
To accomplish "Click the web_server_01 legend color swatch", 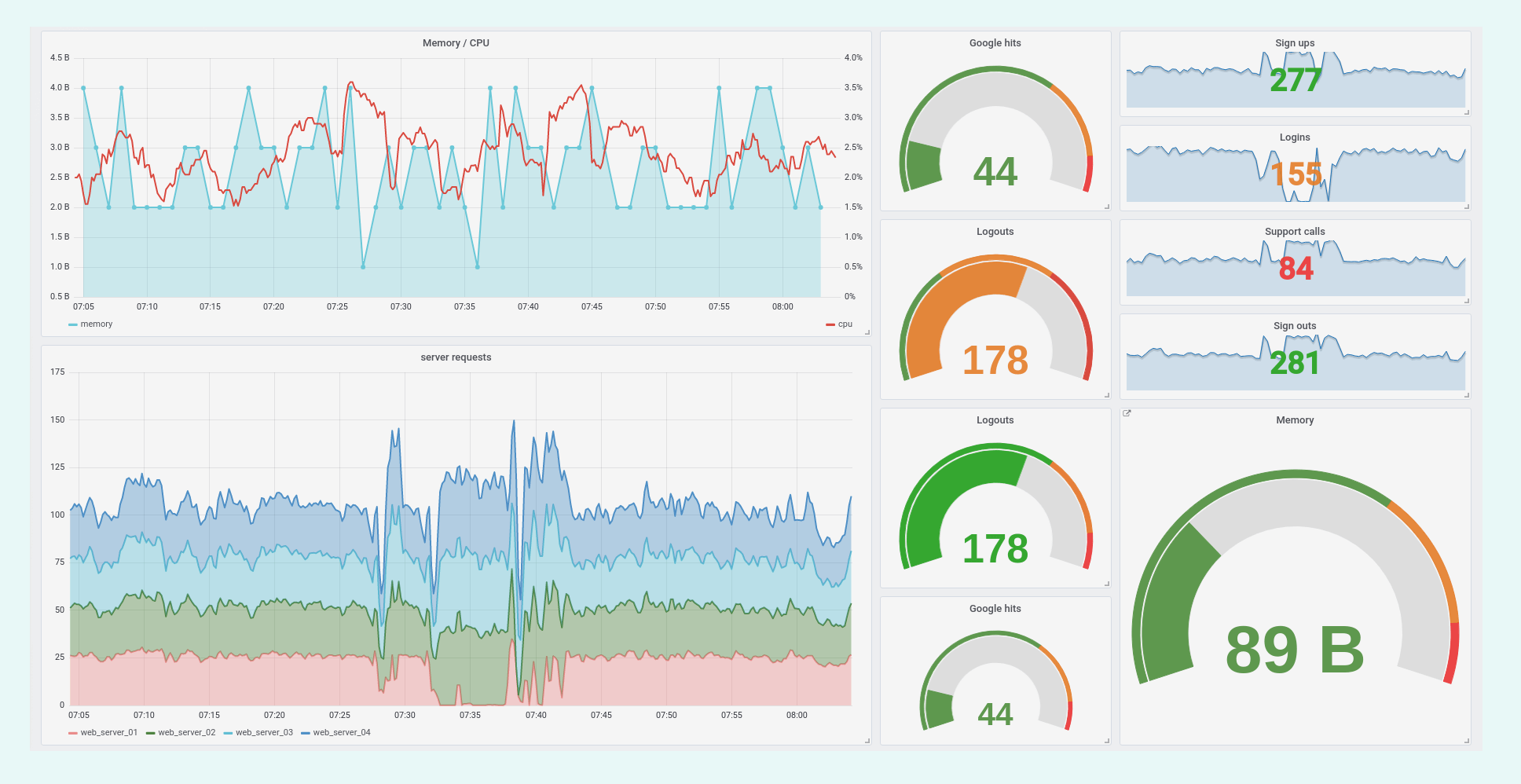I will point(73,733).
